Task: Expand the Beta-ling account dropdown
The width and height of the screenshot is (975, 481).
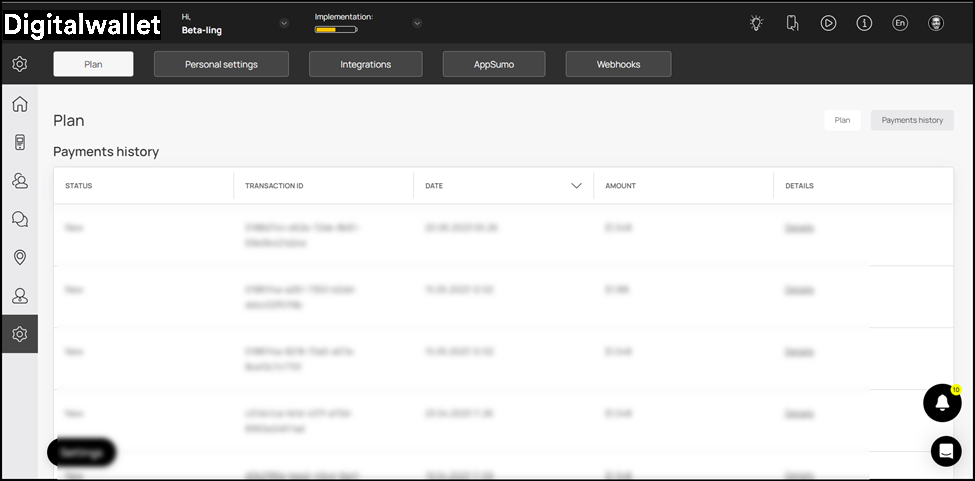Action: pyautogui.click(x=284, y=23)
